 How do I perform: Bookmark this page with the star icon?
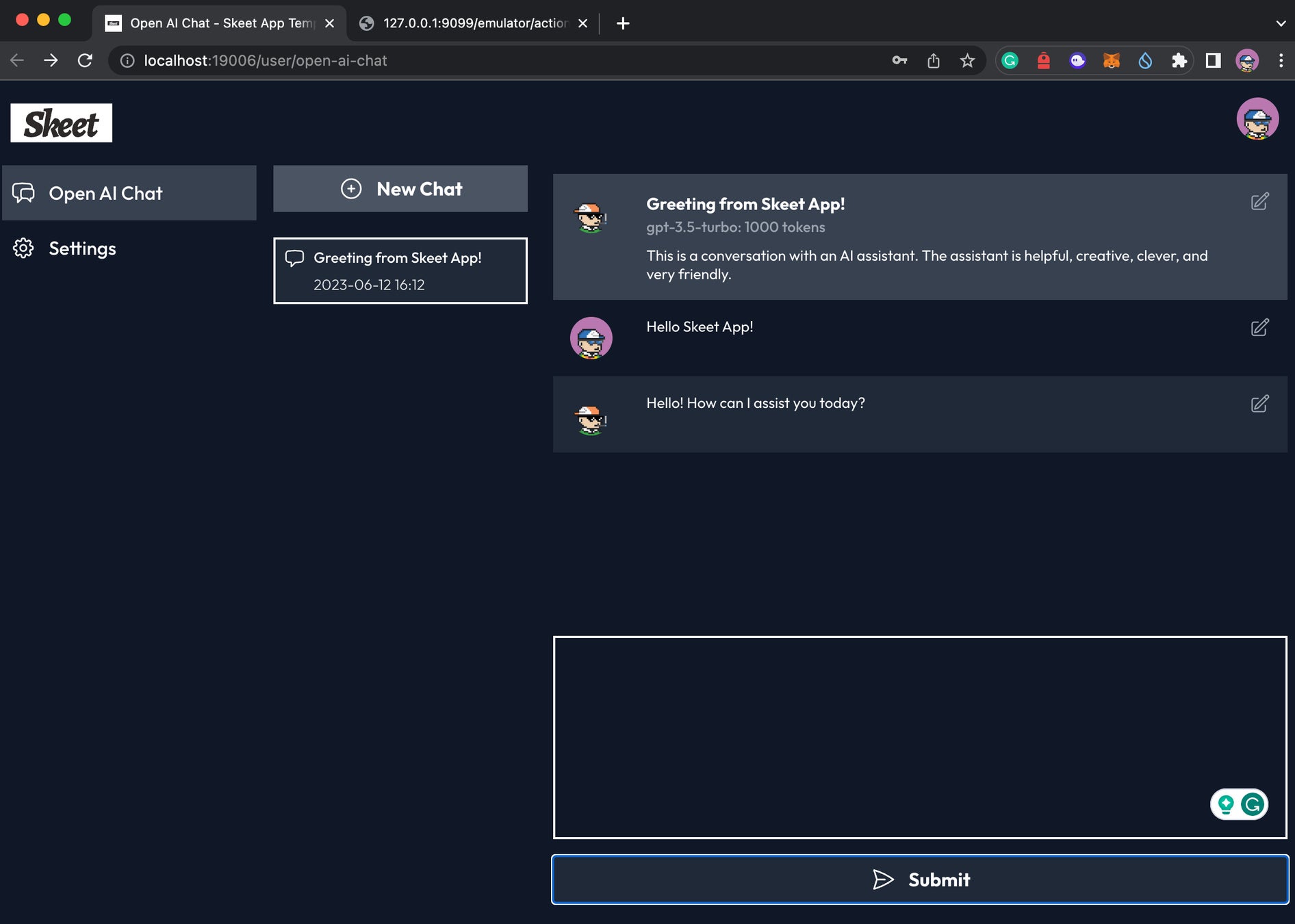click(967, 61)
